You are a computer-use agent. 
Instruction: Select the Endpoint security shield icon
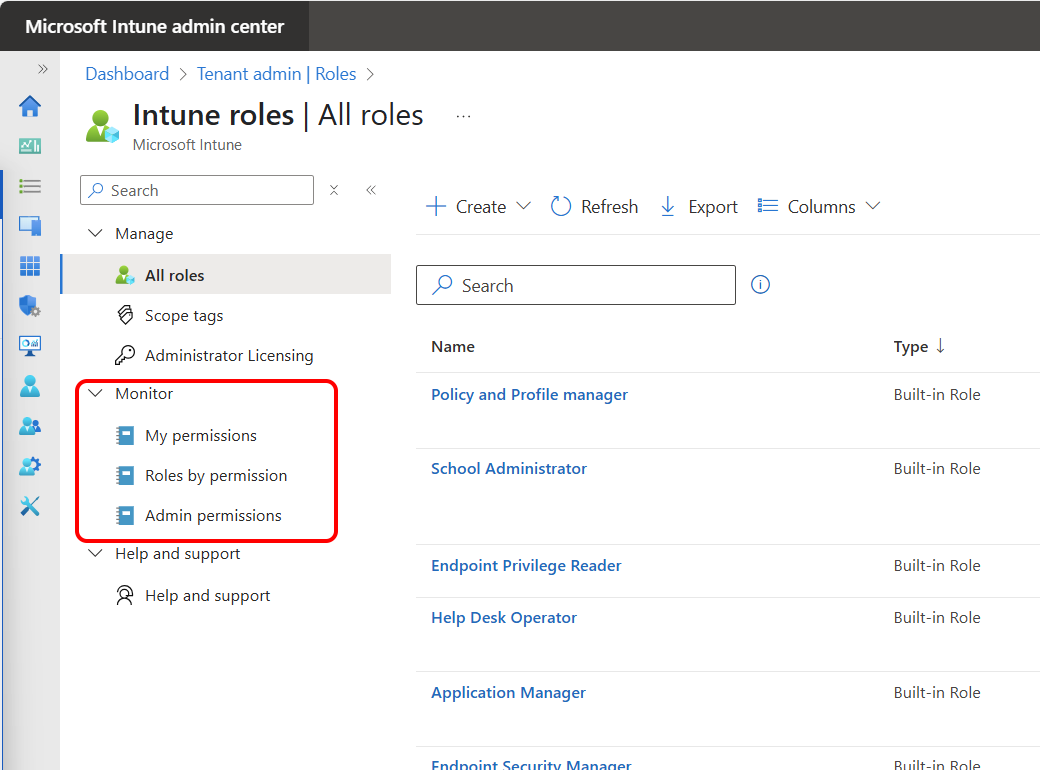point(30,307)
